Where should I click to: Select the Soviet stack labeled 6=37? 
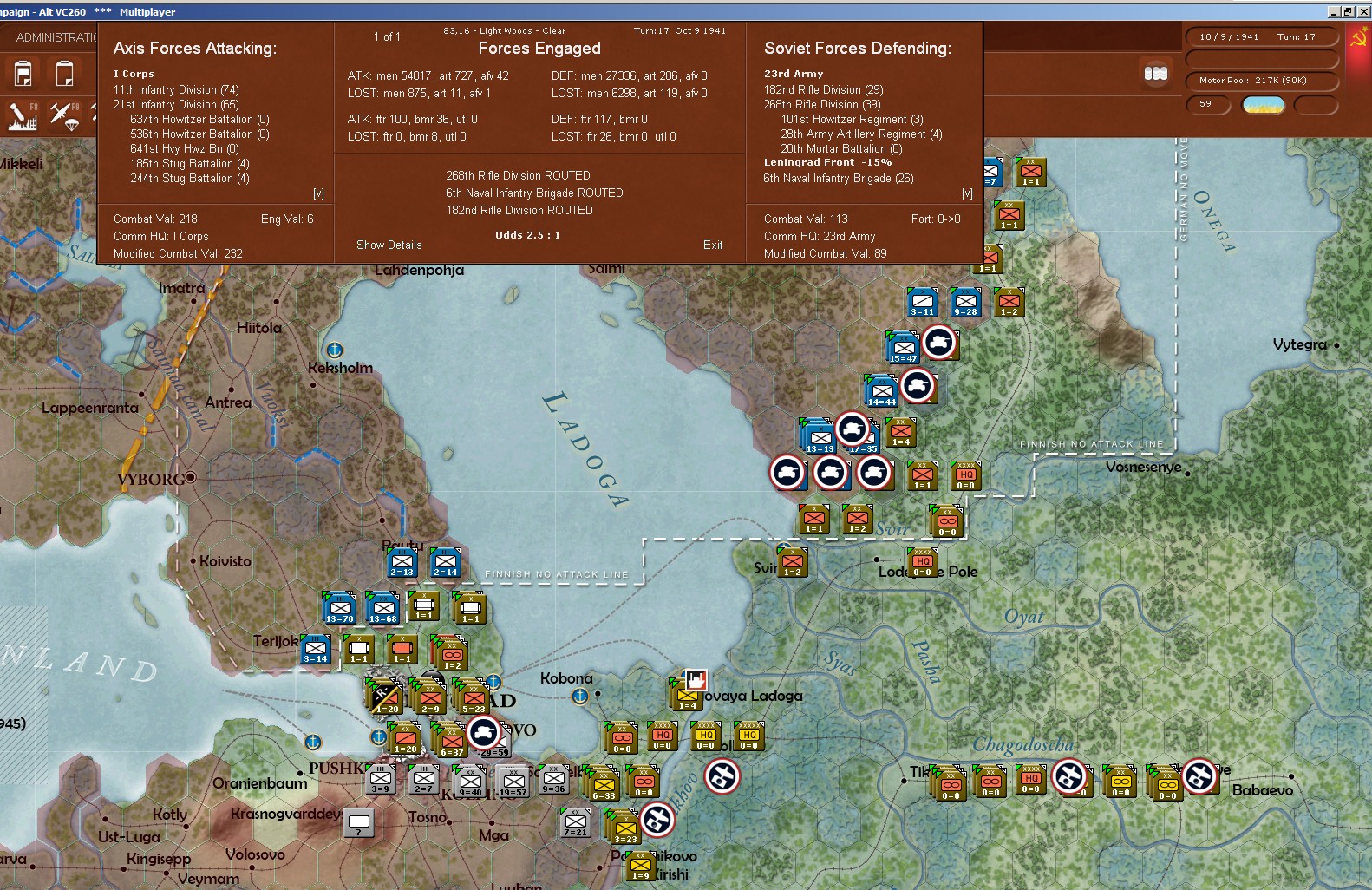point(451,741)
